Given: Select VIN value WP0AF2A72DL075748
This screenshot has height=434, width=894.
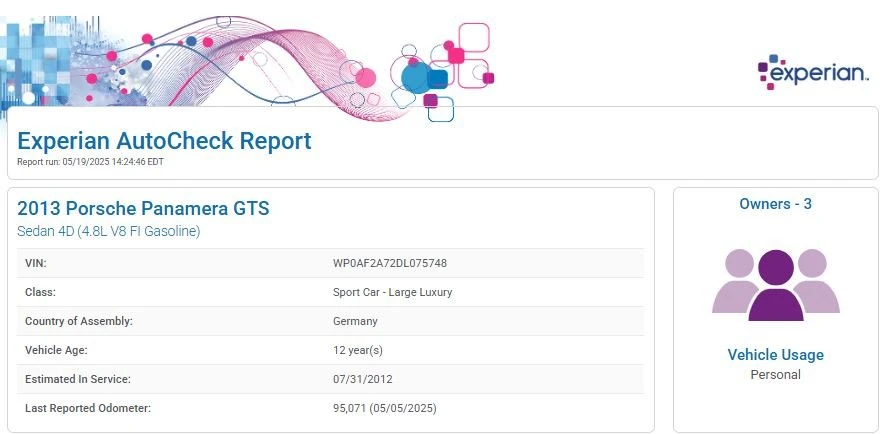Looking at the screenshot, I should (x=390, y=263).
